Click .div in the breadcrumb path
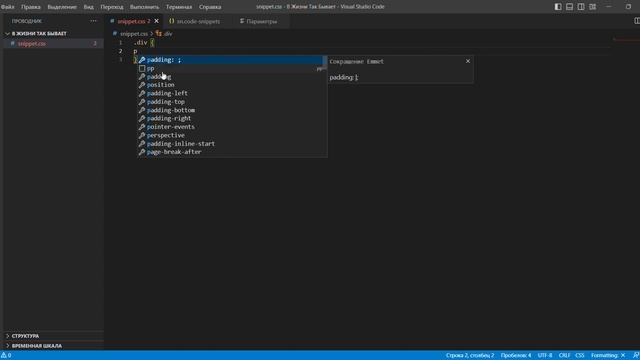The image size is (640, 360). pyautogui.click(x=168, y=34)
